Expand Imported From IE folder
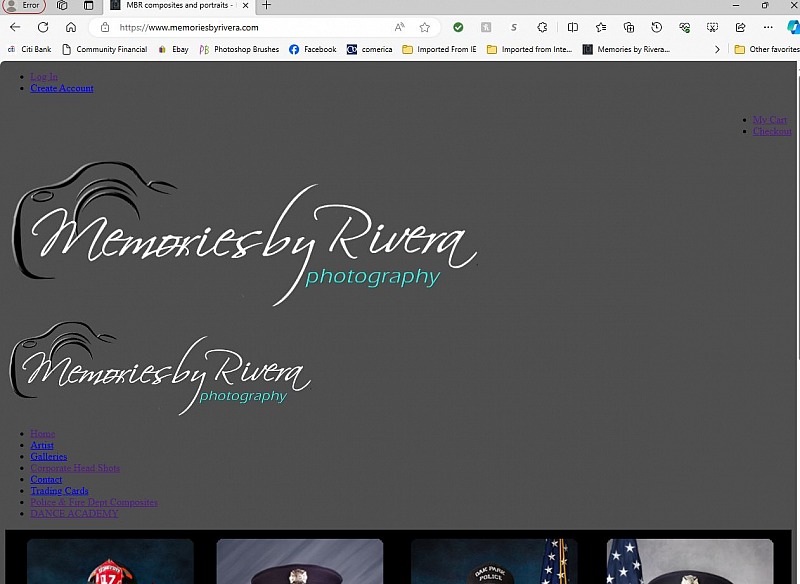800x584 pixels. [439, 49]
